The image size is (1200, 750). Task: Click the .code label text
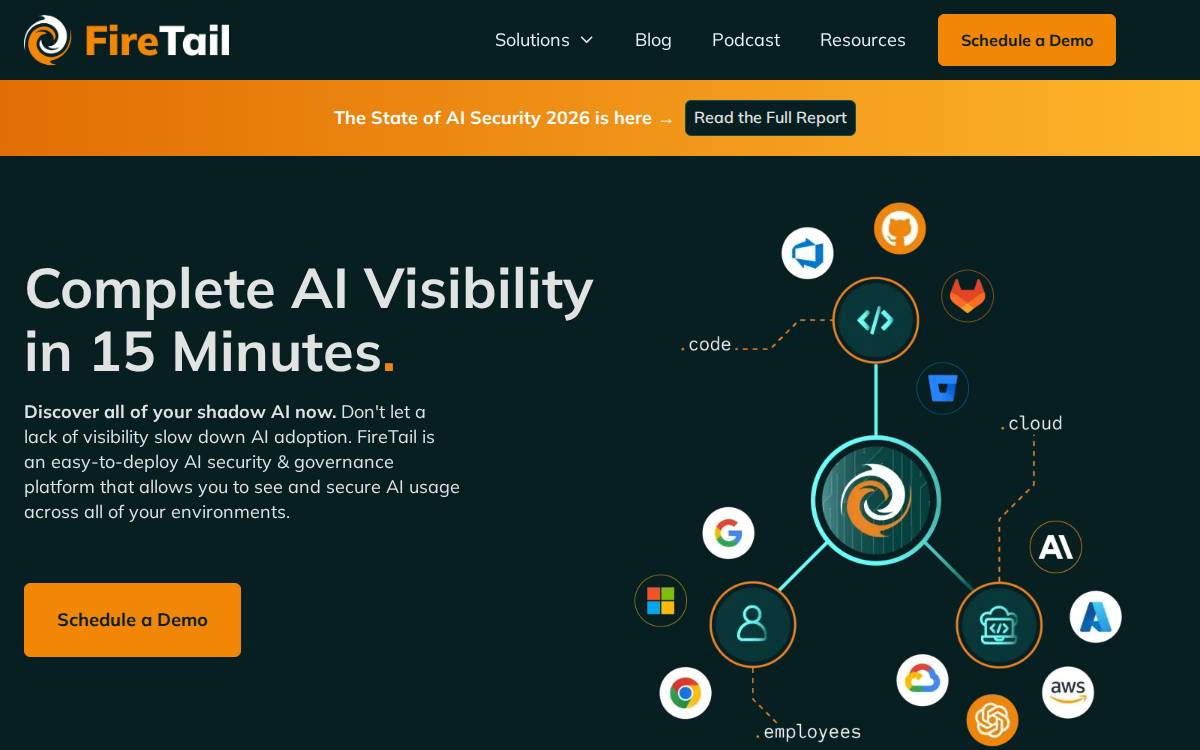click(706, 344)
